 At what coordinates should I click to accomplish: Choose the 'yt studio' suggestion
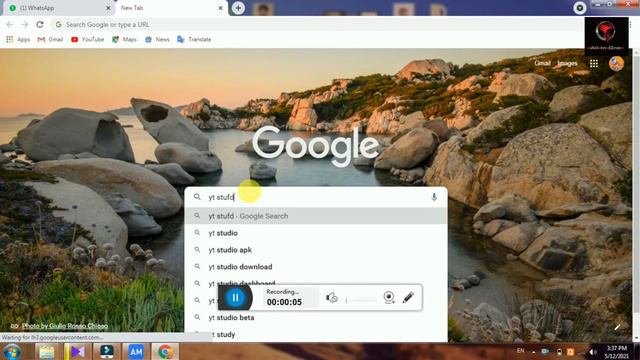[316, 233]
